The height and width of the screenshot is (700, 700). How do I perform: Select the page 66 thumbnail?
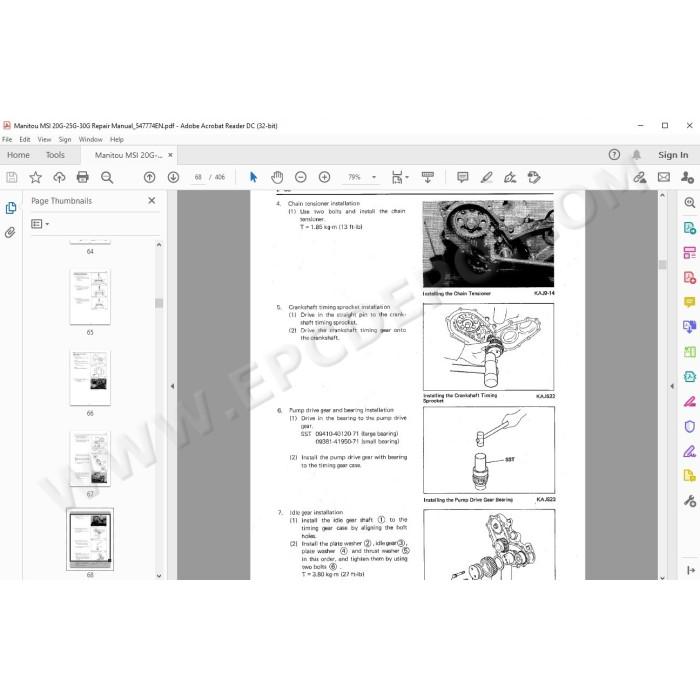coord(90,378)
